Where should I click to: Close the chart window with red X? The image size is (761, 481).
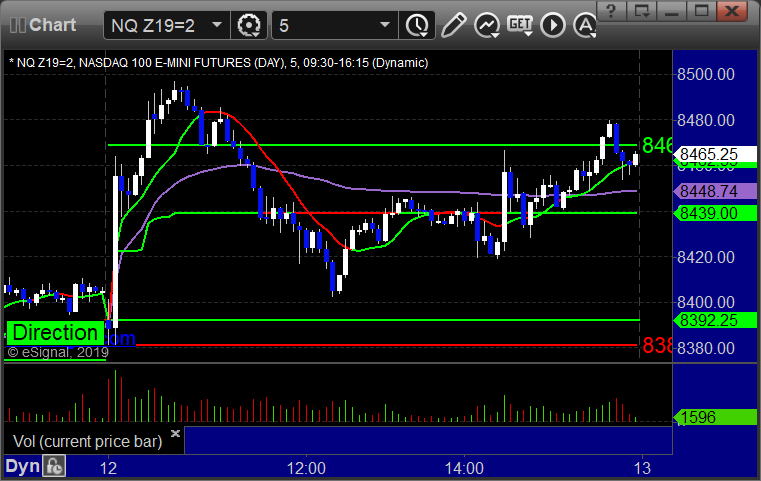click(732, 10)
